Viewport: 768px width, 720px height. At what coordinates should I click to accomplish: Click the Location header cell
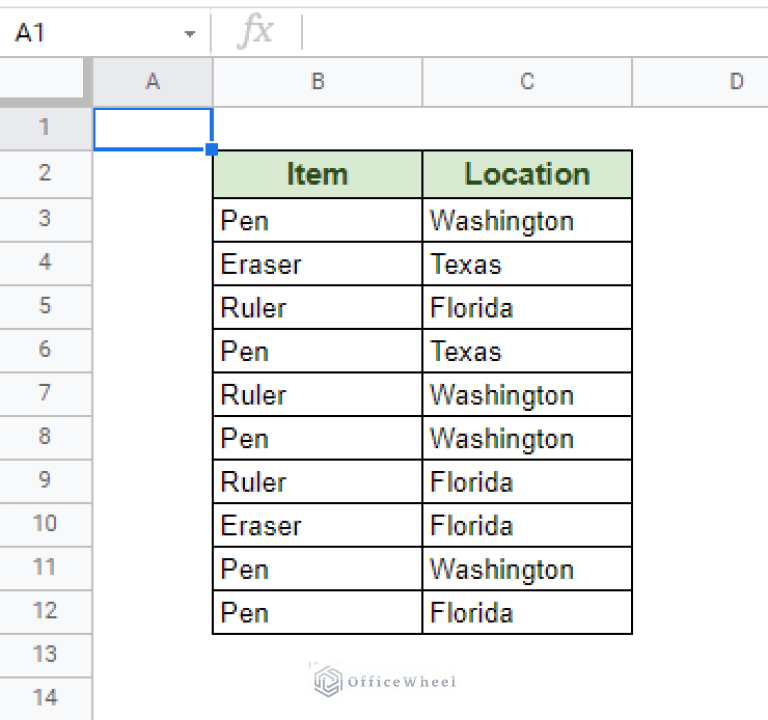coord(527,174)
